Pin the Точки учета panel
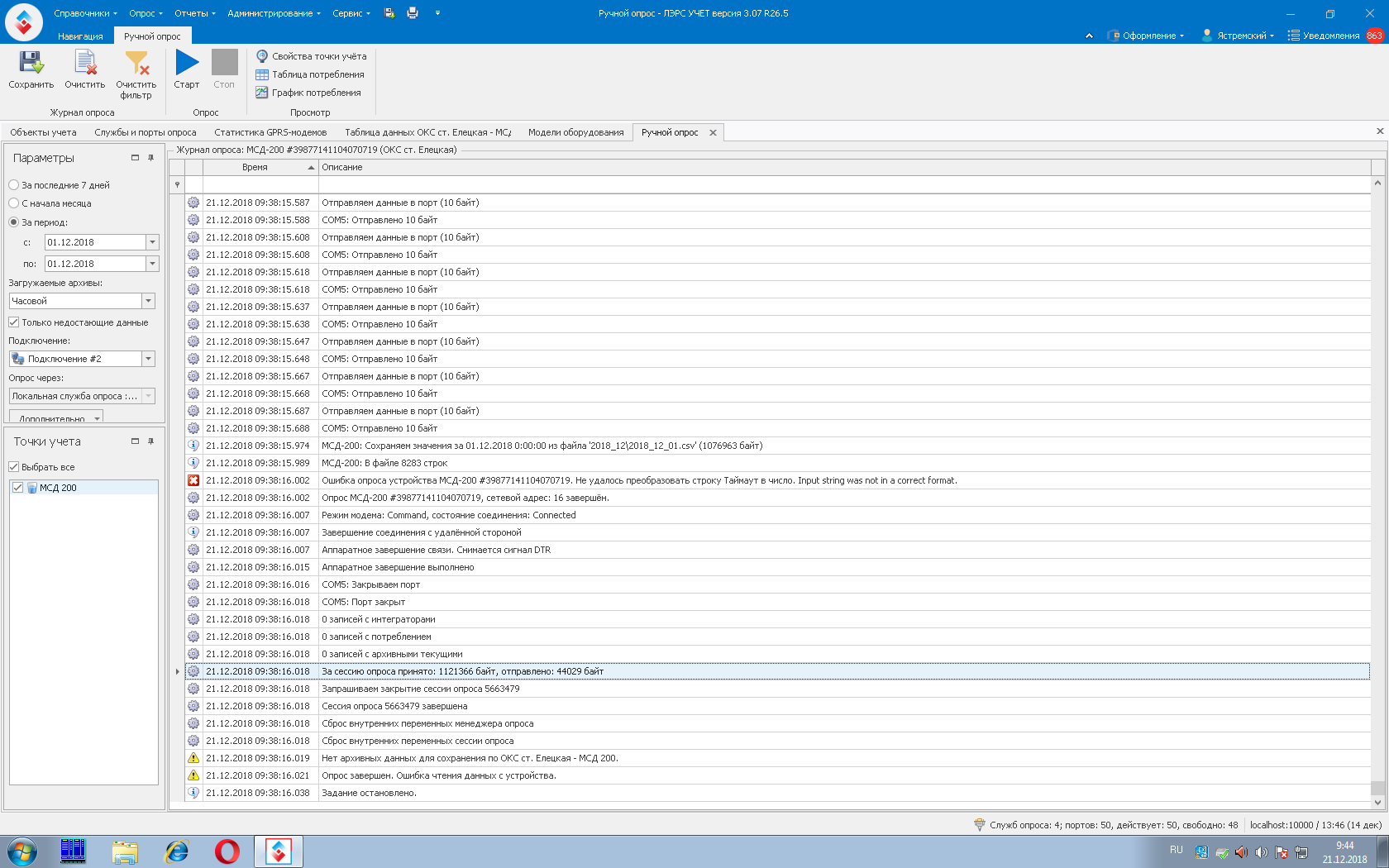Image resolution: width=1389 pixels, height=868 pixels. (150, 441)
